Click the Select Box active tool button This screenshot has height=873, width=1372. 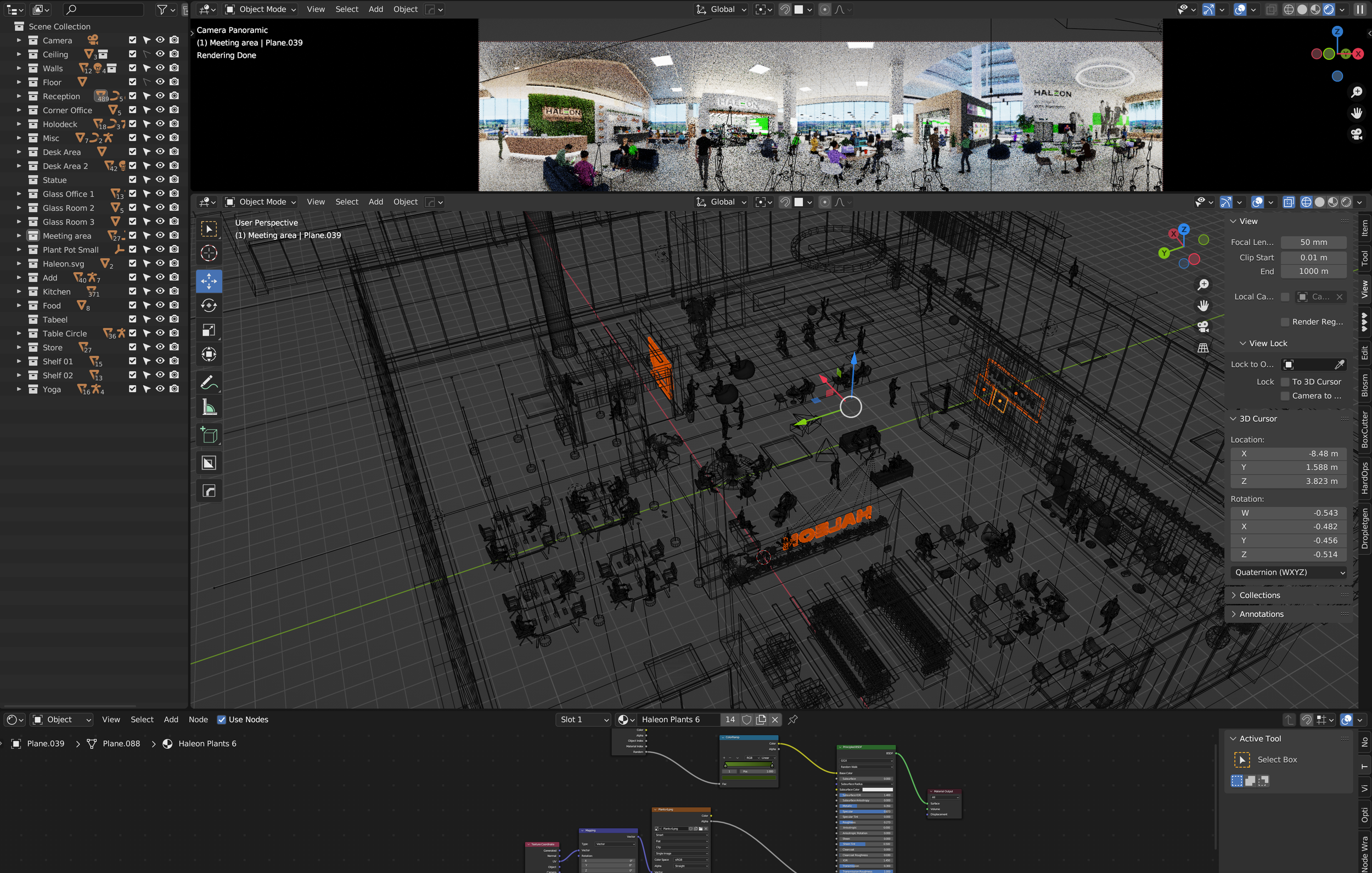[x=1242, y=759]
